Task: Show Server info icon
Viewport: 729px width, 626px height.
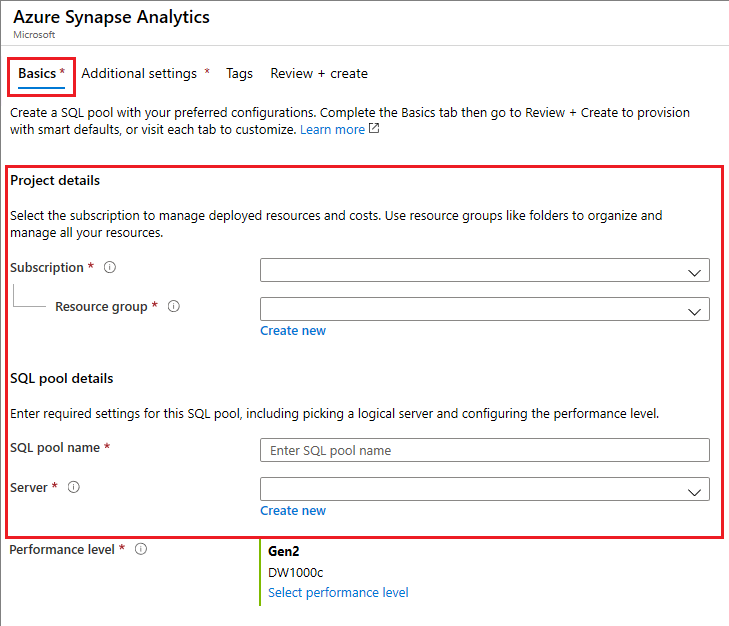Action: [74, 487]
